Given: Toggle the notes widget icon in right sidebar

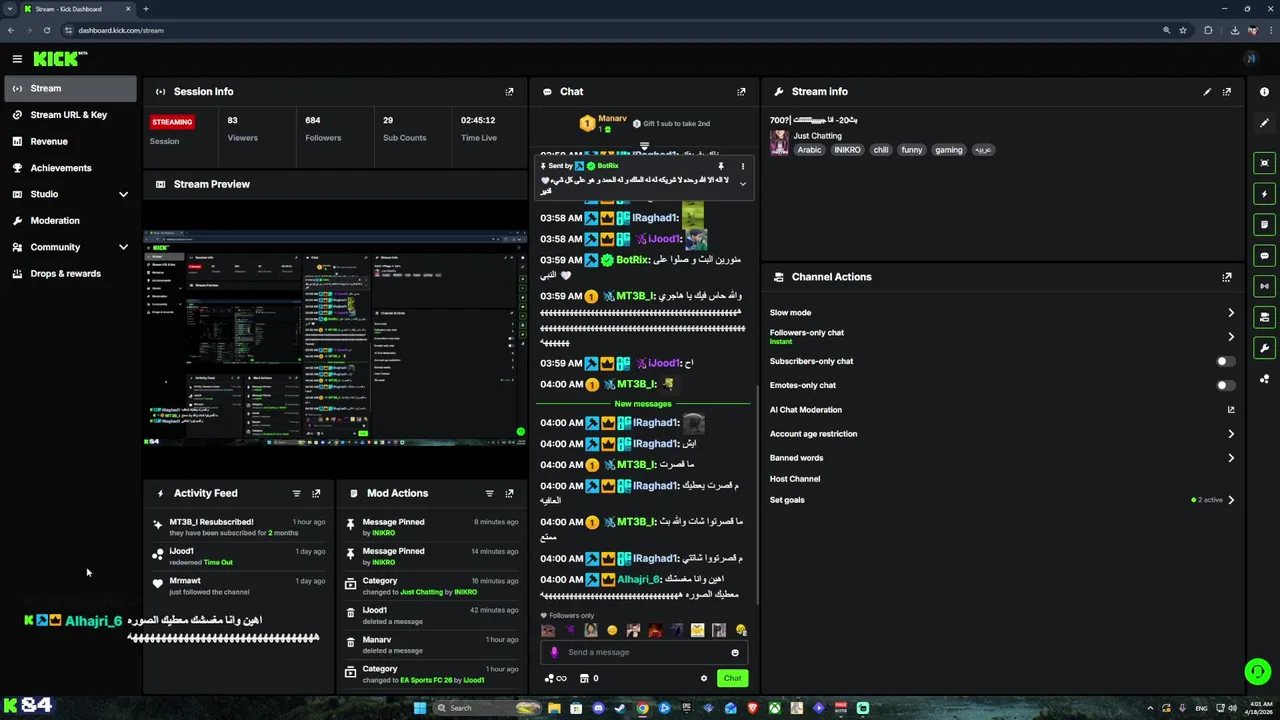Looking at the screenshot, I should click(1265, 225).
